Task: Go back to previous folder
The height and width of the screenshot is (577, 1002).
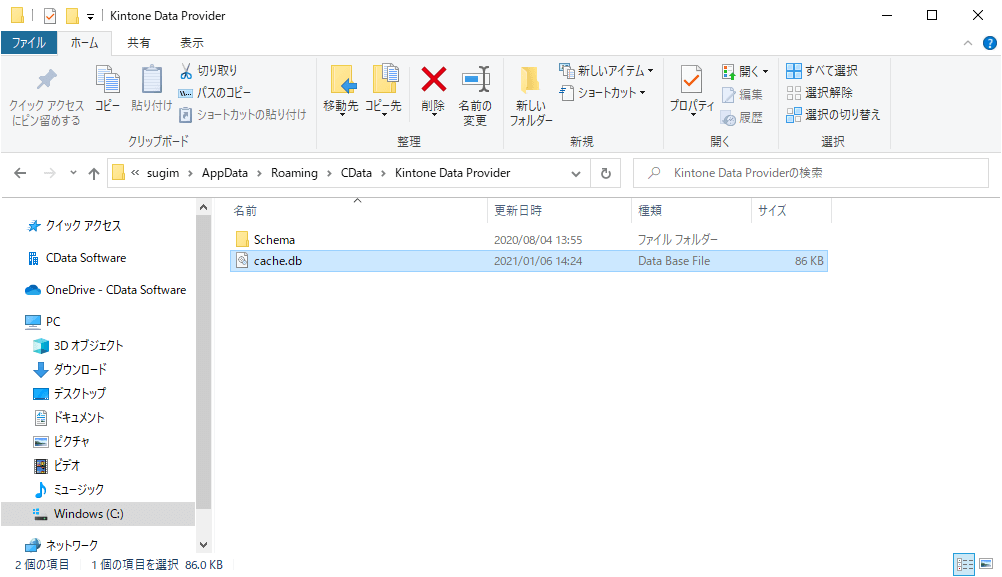Action: (20, 173)
